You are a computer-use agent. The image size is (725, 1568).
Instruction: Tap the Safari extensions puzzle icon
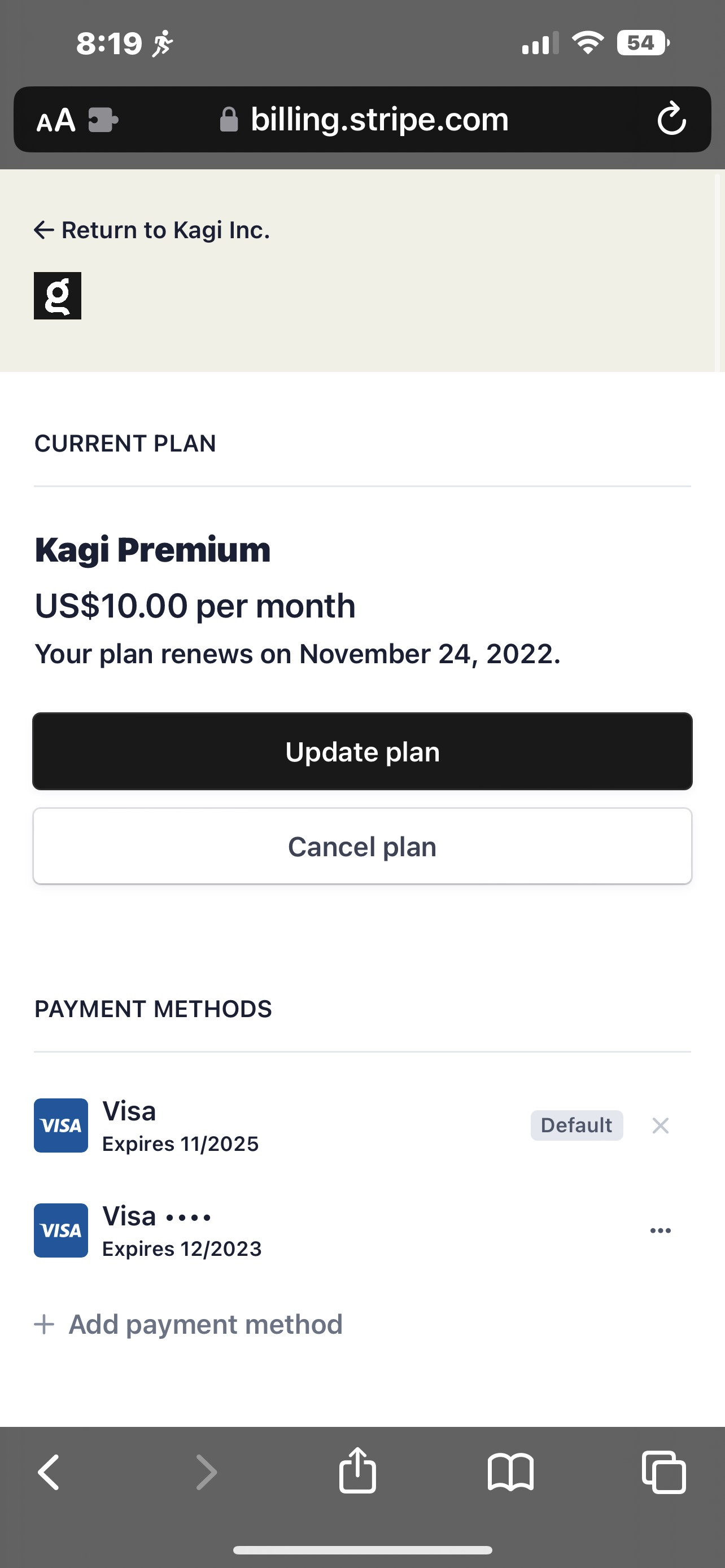click(103, 120)
